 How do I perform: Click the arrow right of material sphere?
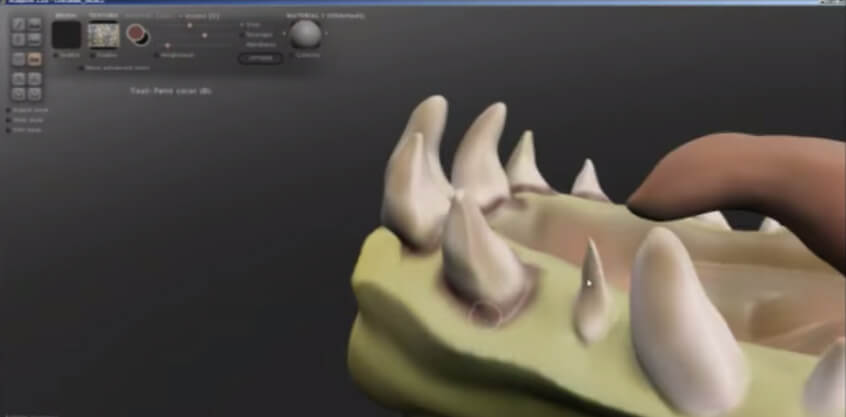[326, 33]
